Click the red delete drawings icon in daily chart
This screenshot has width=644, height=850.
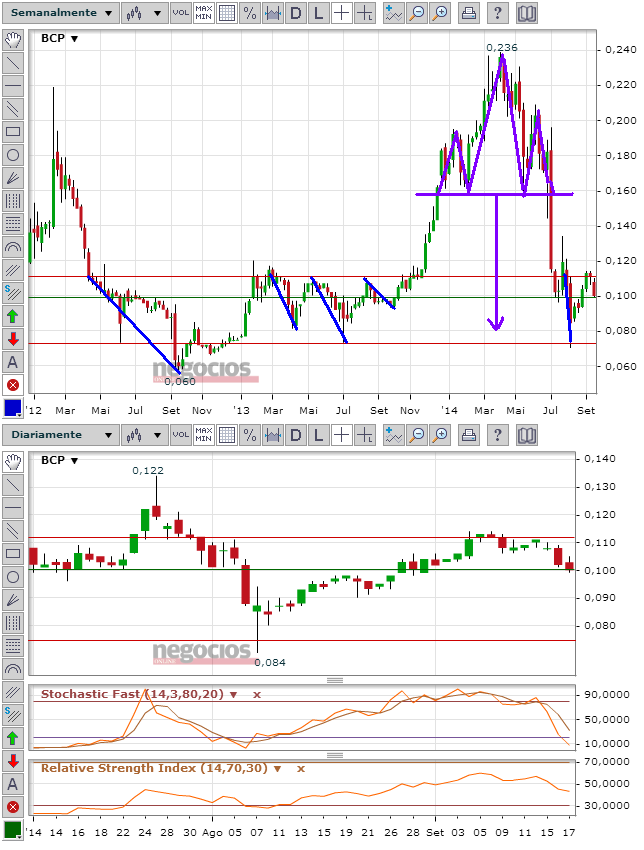pos(12,807)
